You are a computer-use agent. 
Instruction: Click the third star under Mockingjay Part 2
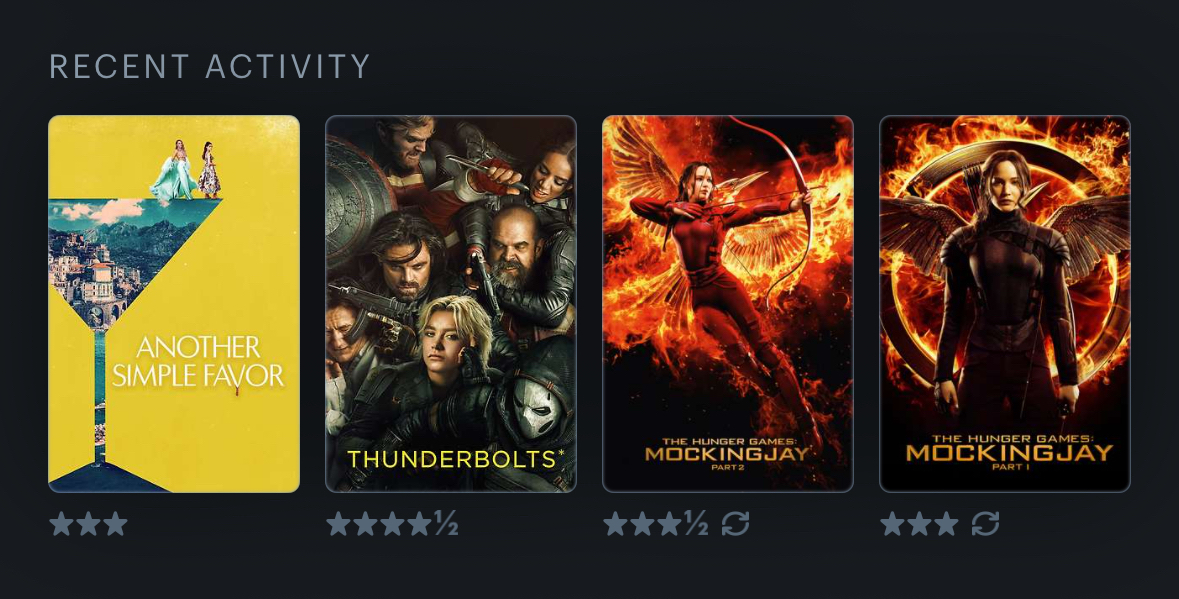(x=669, y=524)
